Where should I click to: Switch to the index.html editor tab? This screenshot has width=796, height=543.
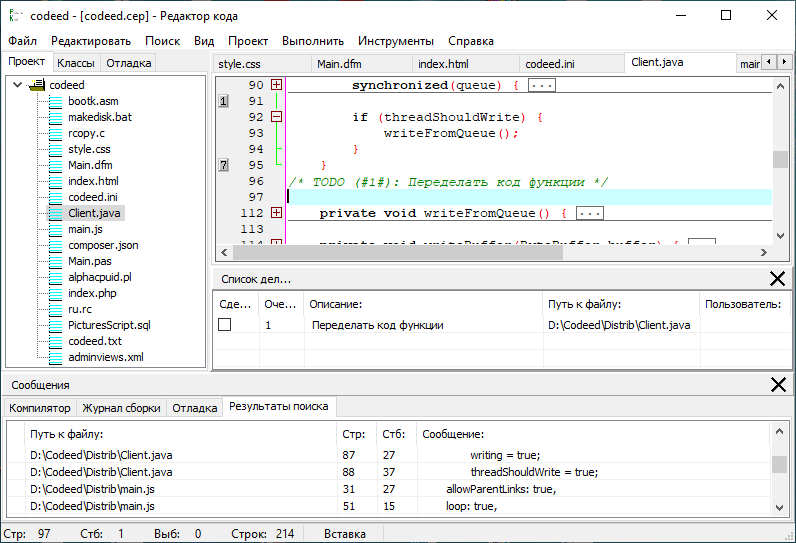point(443,64)
